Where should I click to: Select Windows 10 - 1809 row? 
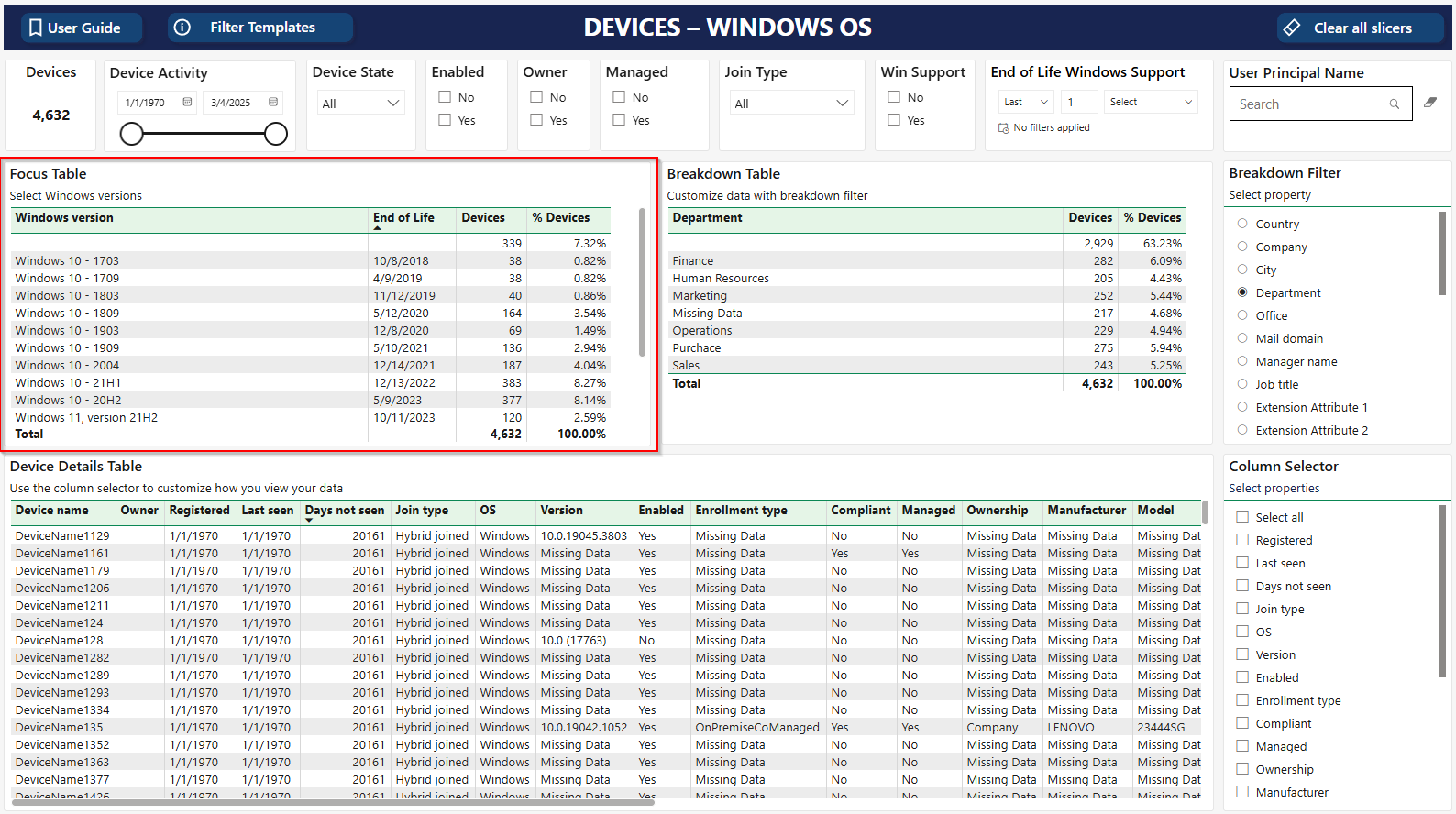(67, 313)
